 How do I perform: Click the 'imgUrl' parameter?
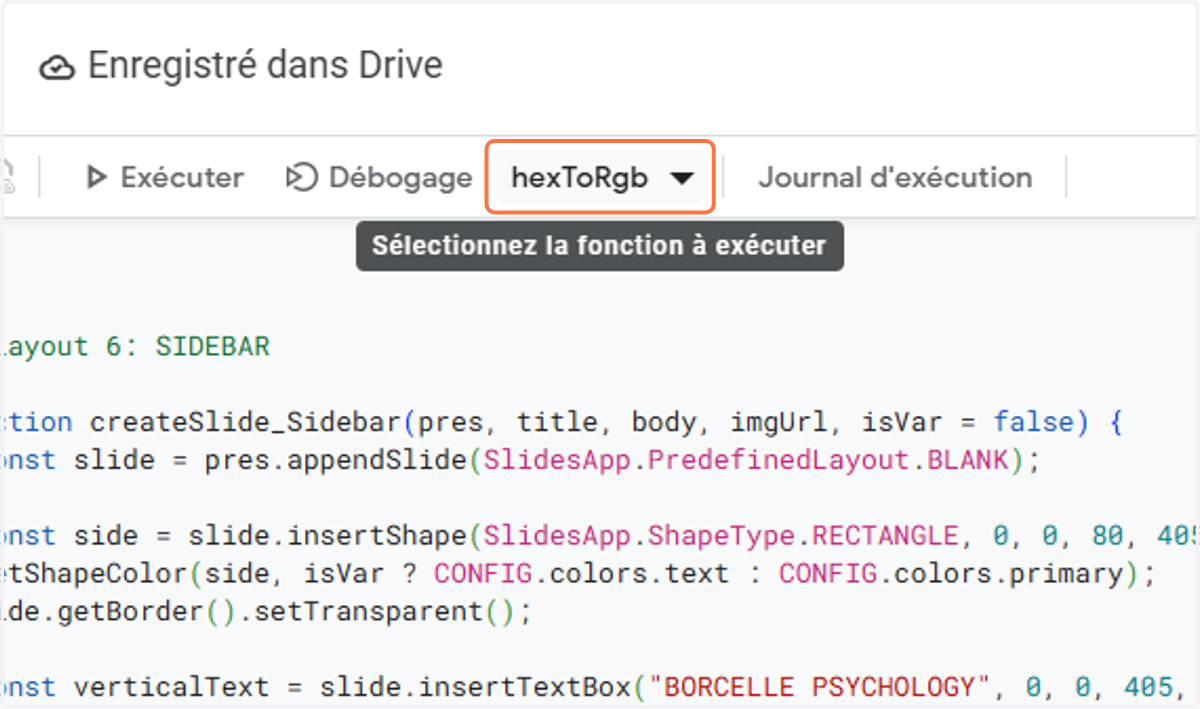pyautogui.click(x=778, y=423)
